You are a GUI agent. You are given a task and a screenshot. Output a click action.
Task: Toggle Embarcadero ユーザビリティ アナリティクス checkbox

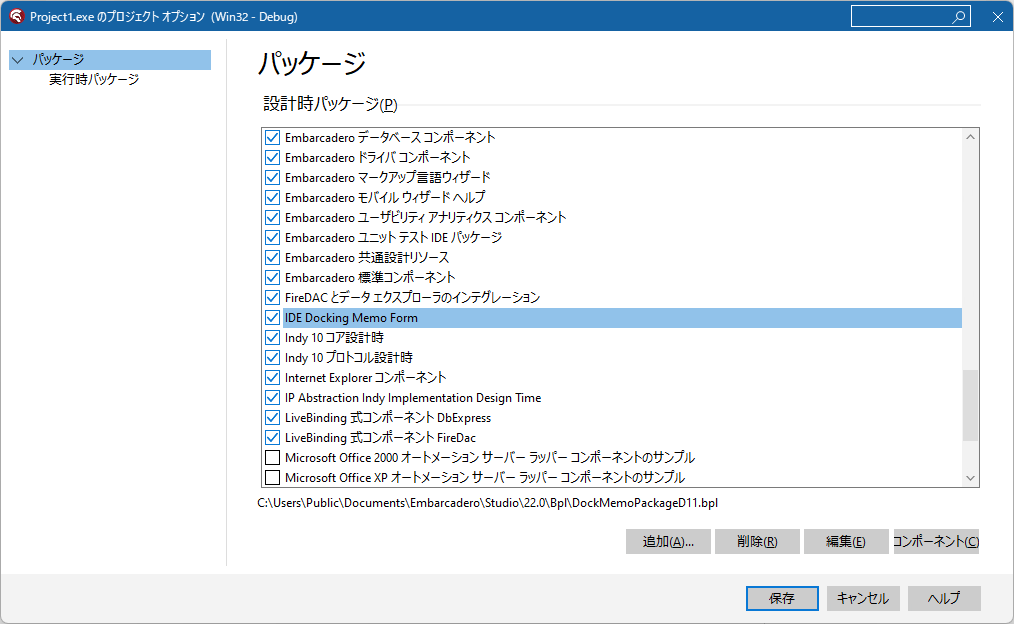(272, 218)
